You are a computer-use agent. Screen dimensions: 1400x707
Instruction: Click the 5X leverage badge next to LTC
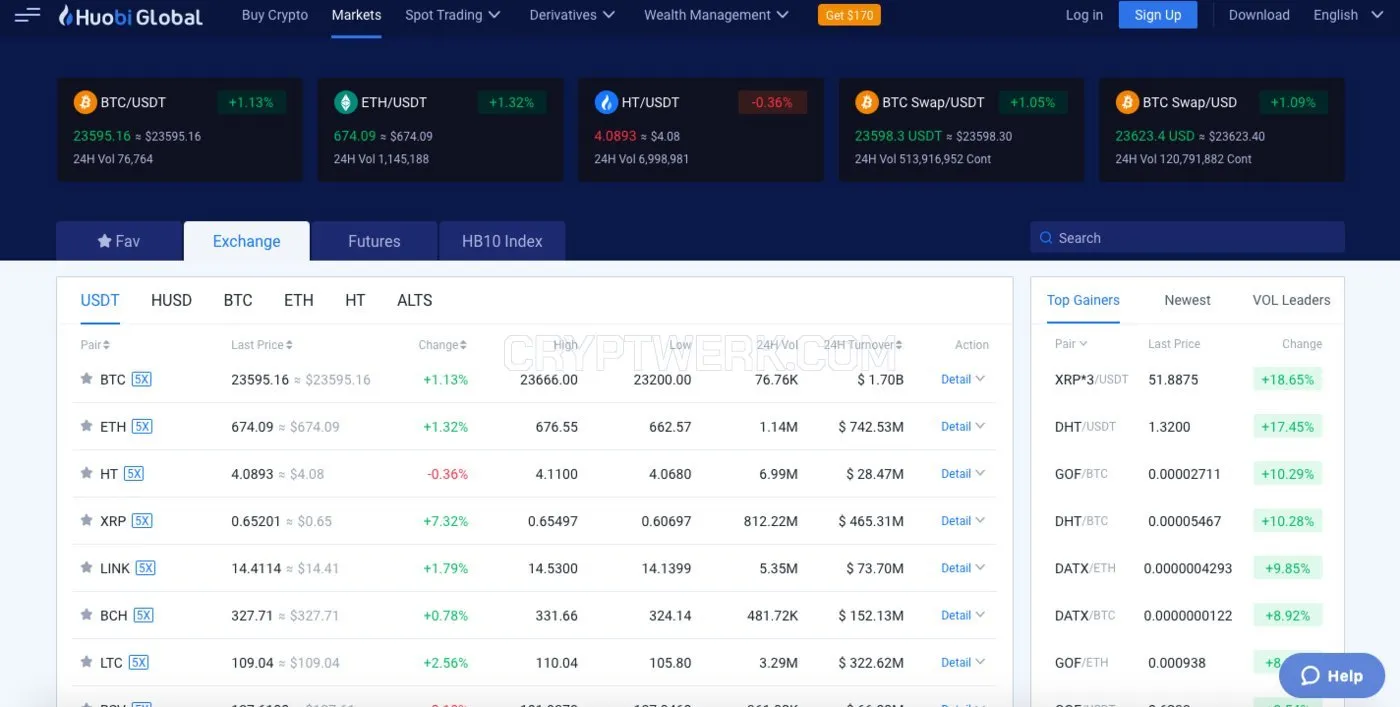coord(138,661)
